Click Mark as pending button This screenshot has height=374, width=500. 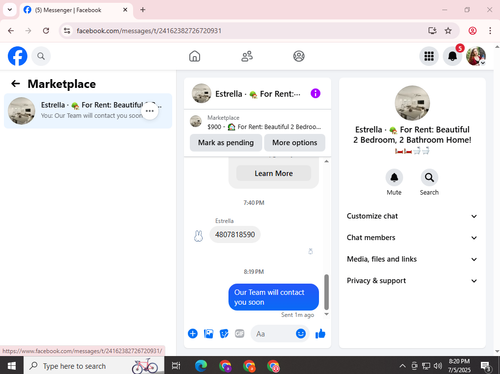point(226,143)
